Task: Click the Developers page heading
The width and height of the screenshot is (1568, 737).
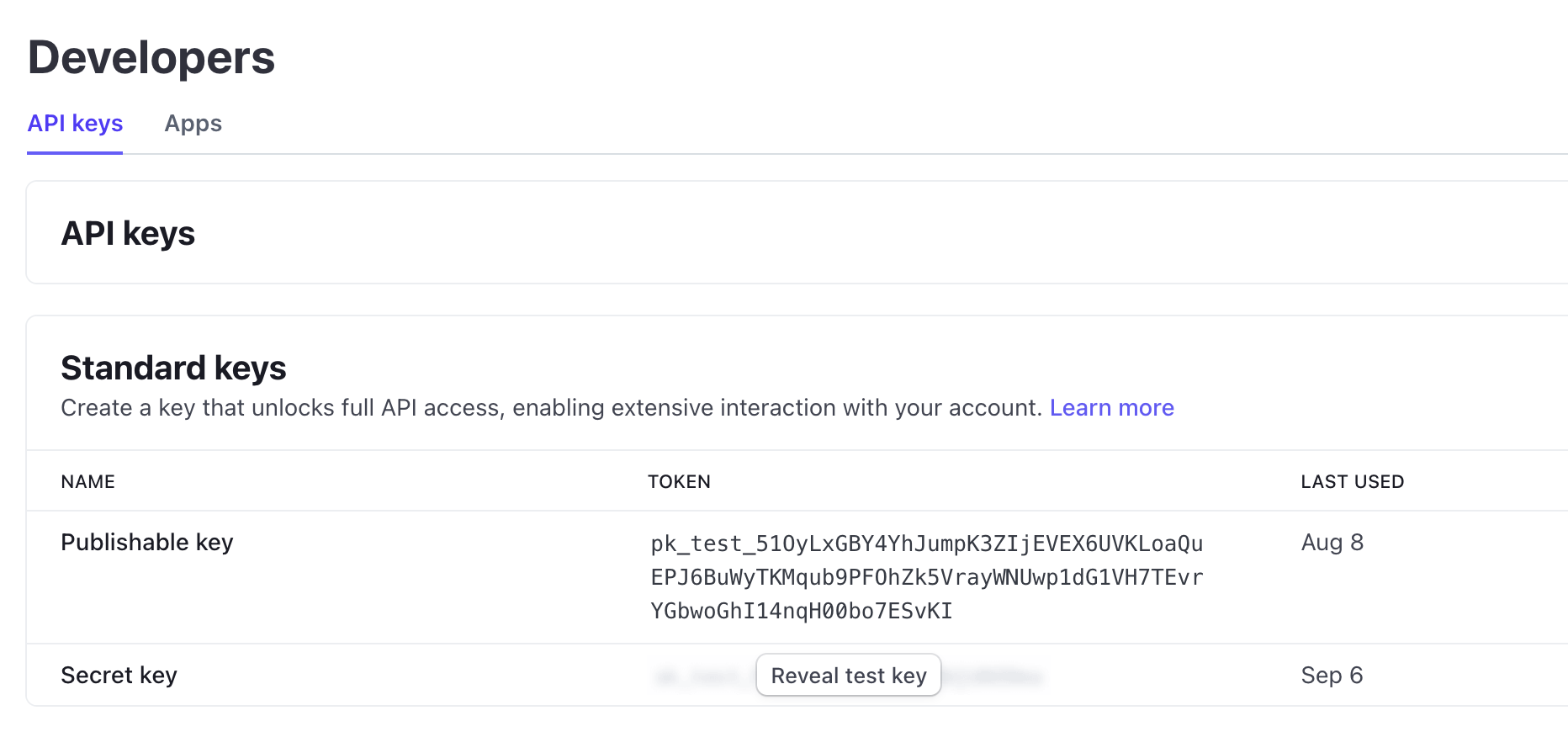Action: pos(151,58)
